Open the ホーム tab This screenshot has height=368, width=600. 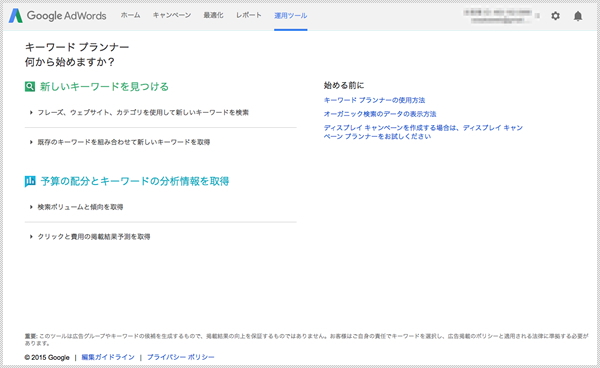(130, 15)
